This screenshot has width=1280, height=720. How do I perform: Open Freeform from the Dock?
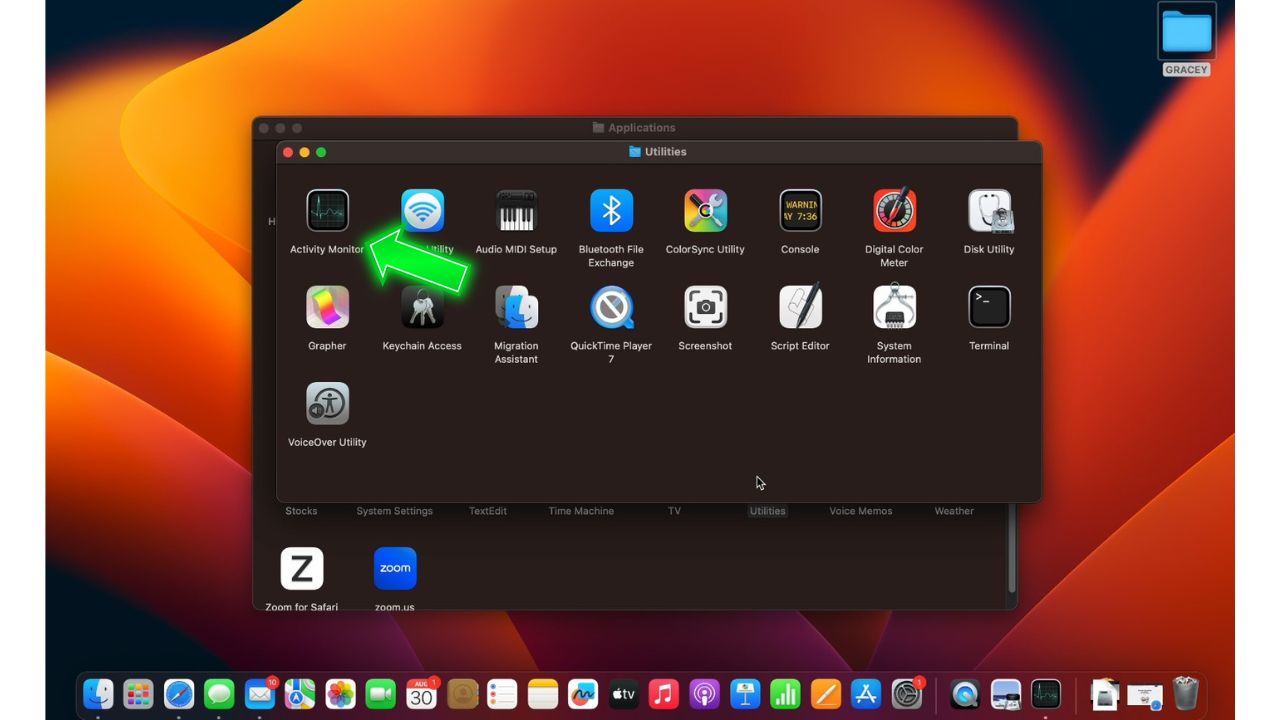[583, 693]
